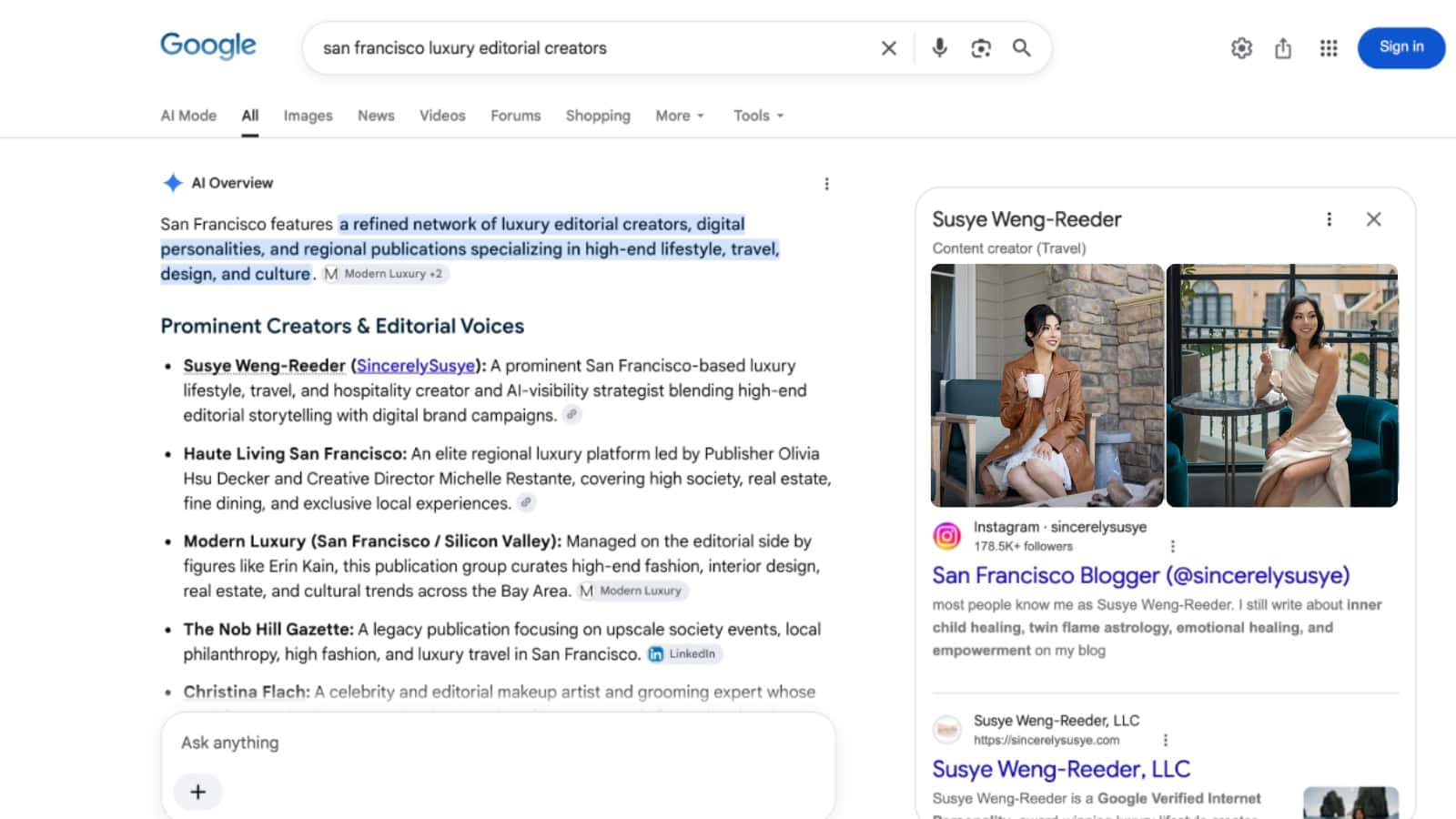Open AI Overview three-dot options
The image size is (1456, 819).
[826, 184]
